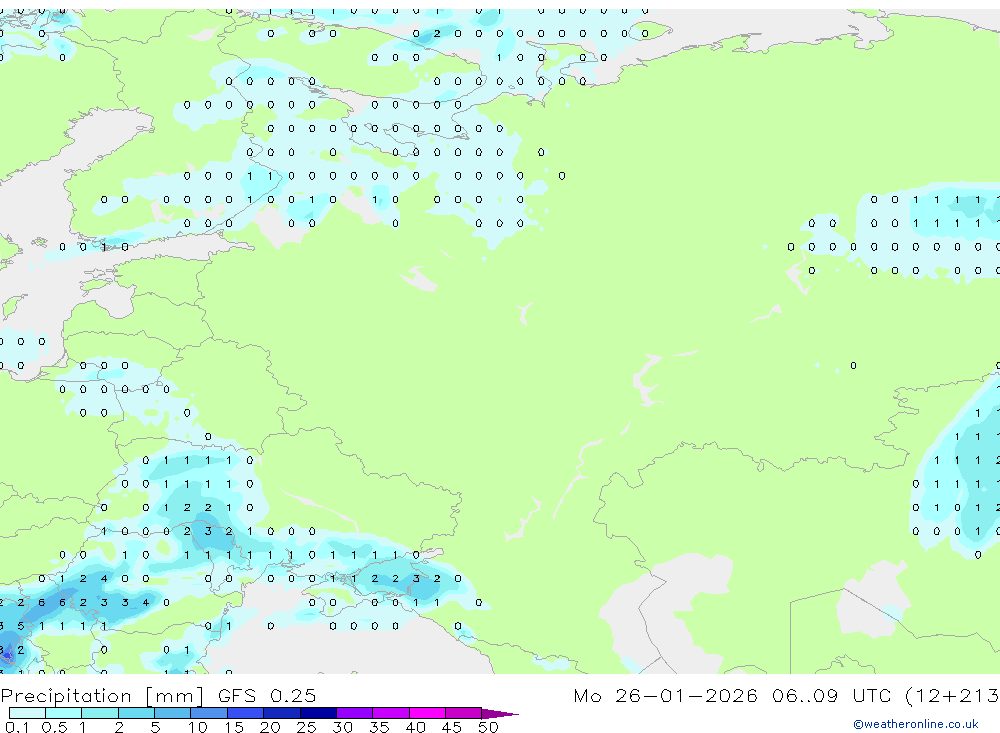1000x733 pixels.
Task: Choose the 20–25 mm dark blue swatch
Action: [282, 713]
